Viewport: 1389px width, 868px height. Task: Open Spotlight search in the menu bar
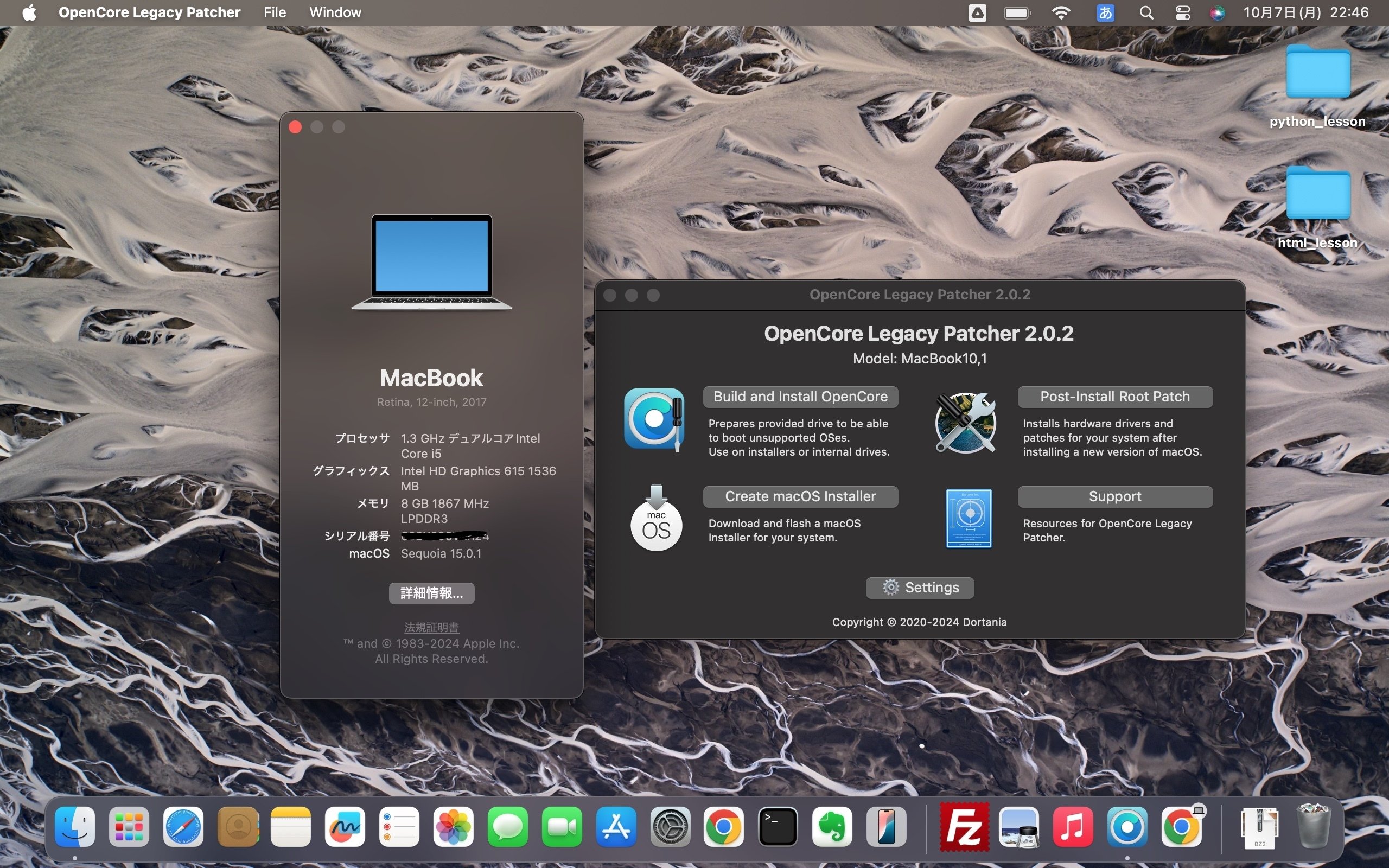[1145, 12]
